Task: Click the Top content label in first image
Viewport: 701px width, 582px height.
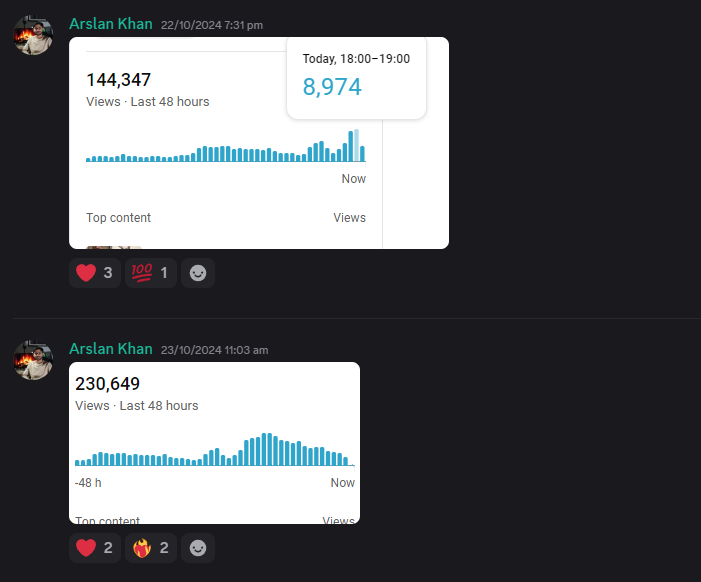Action: [x=118, y=218]
